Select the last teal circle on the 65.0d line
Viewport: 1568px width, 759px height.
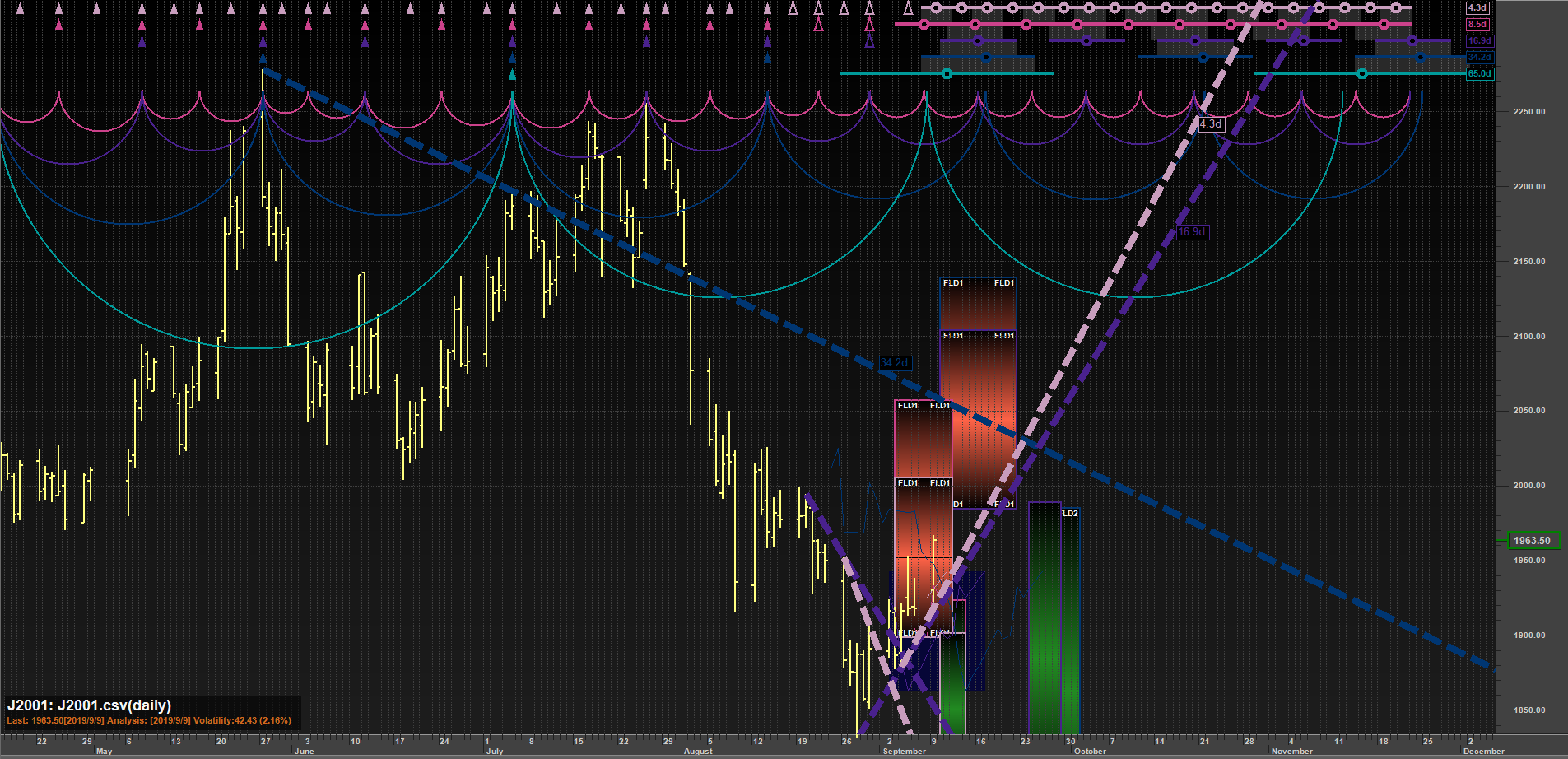click(x=1362, y=74)
